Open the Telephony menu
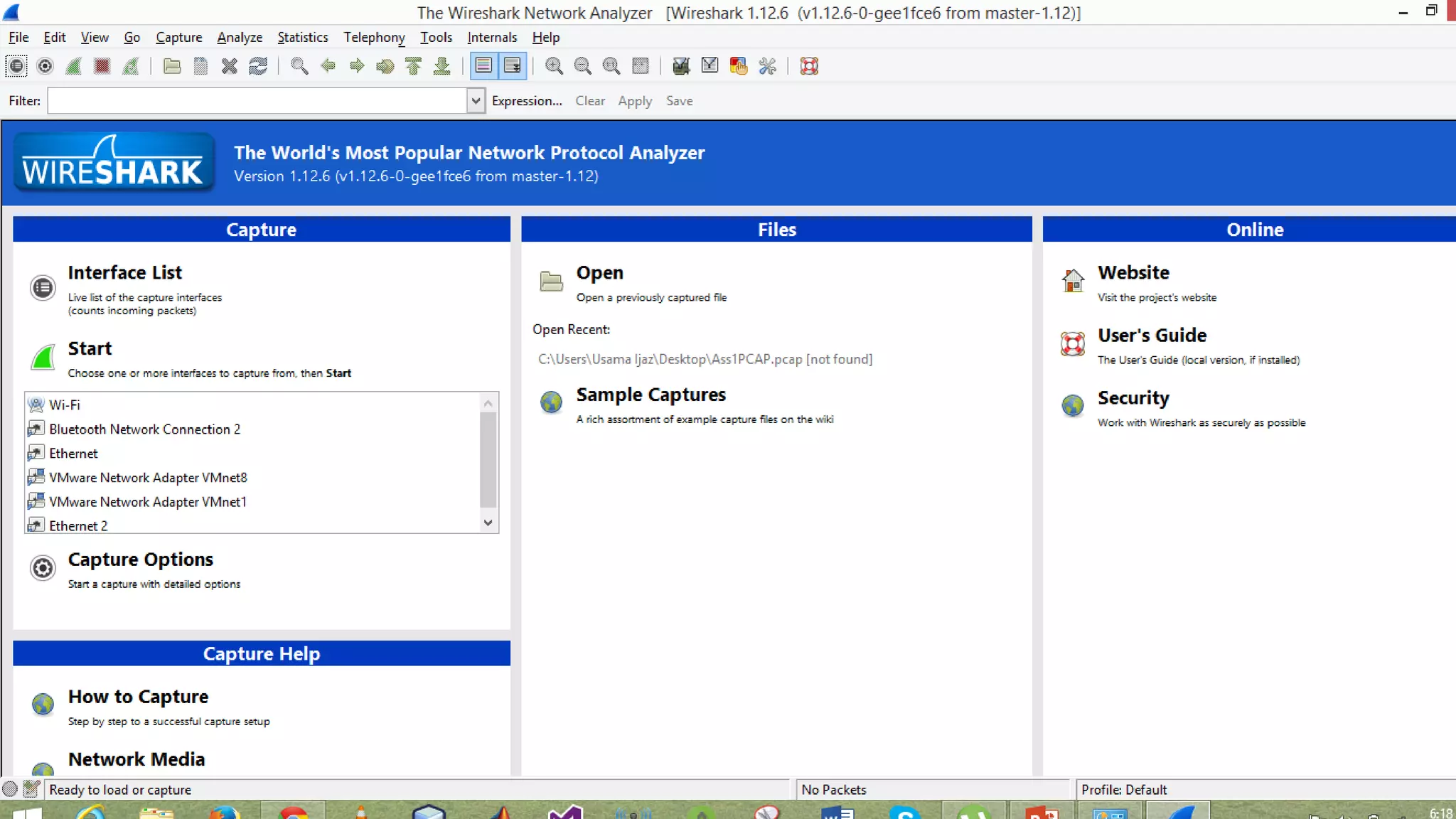This screenshot has height=819, width=1456. click(x=374, y=37)
